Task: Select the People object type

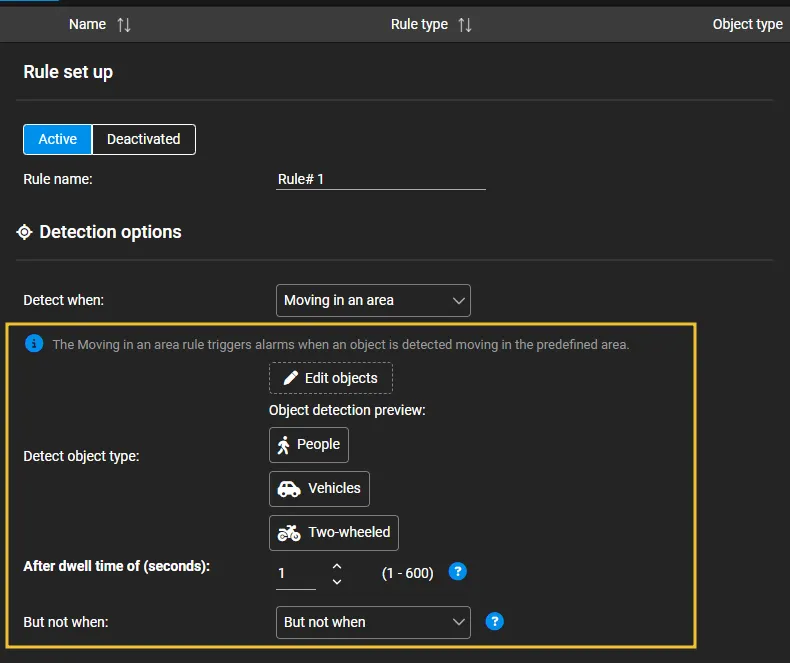Action: [x=309, y=445]
